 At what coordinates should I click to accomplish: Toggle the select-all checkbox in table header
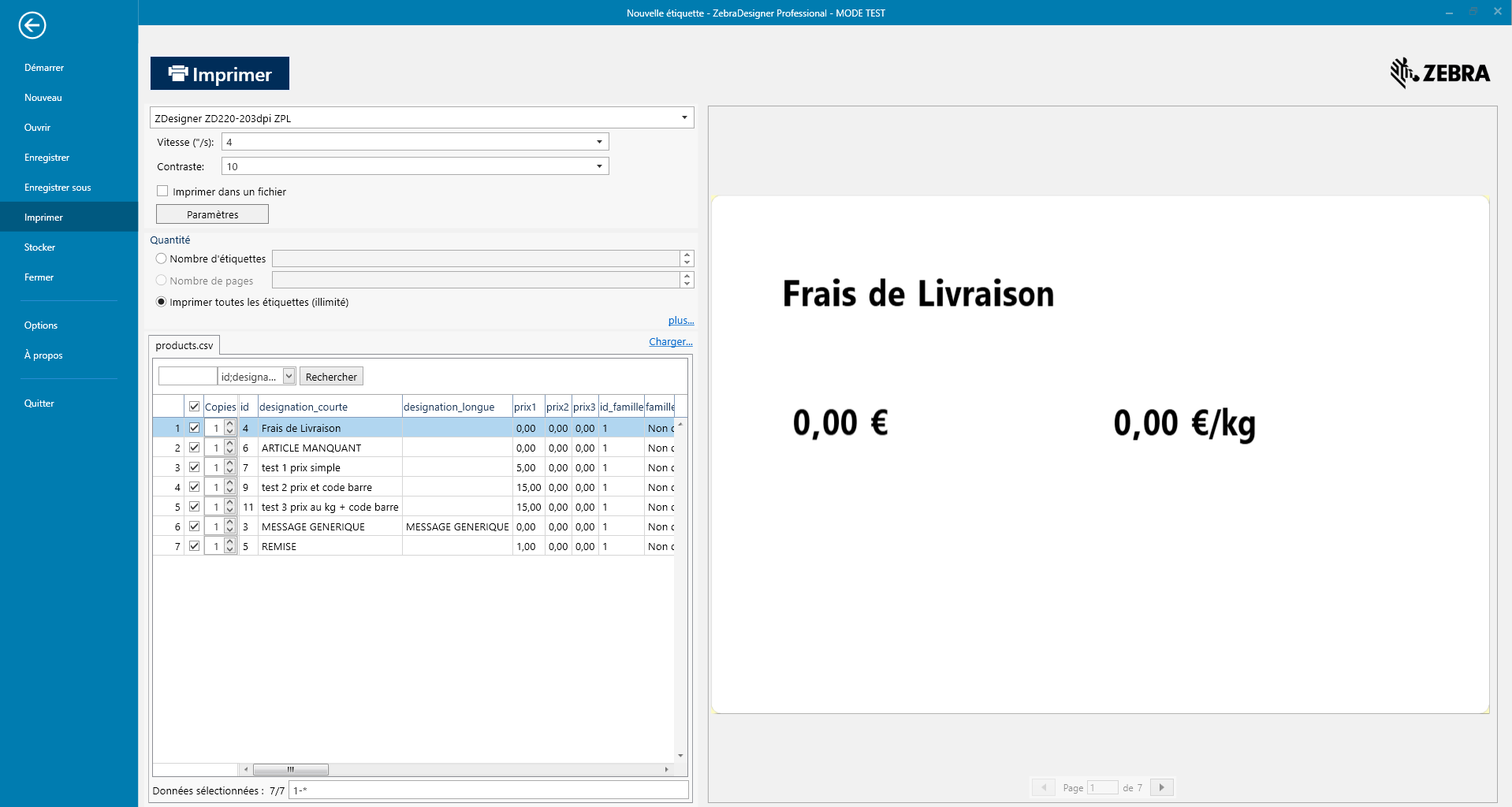point(194,407)
